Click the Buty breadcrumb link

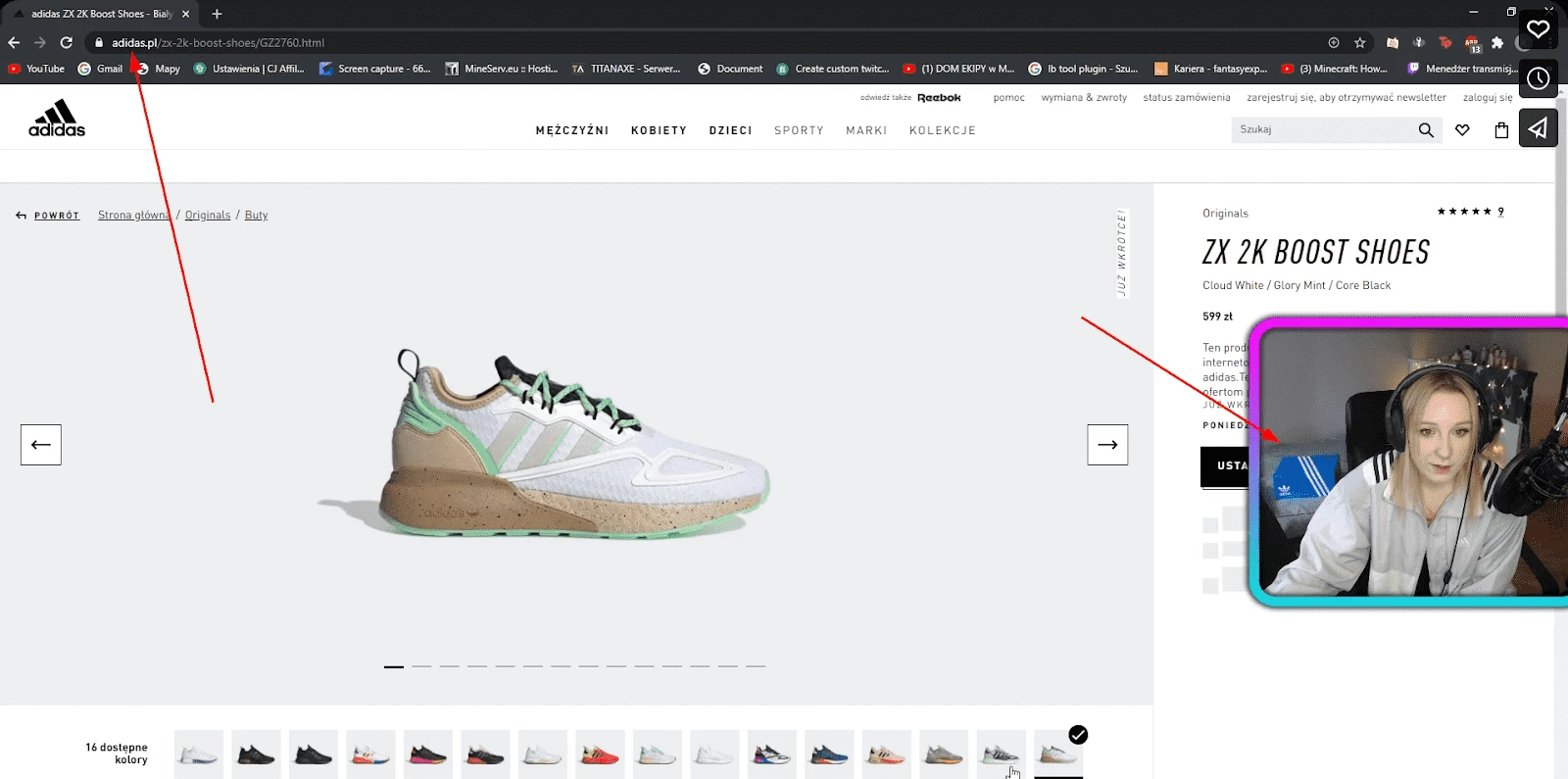click(256, 216)
